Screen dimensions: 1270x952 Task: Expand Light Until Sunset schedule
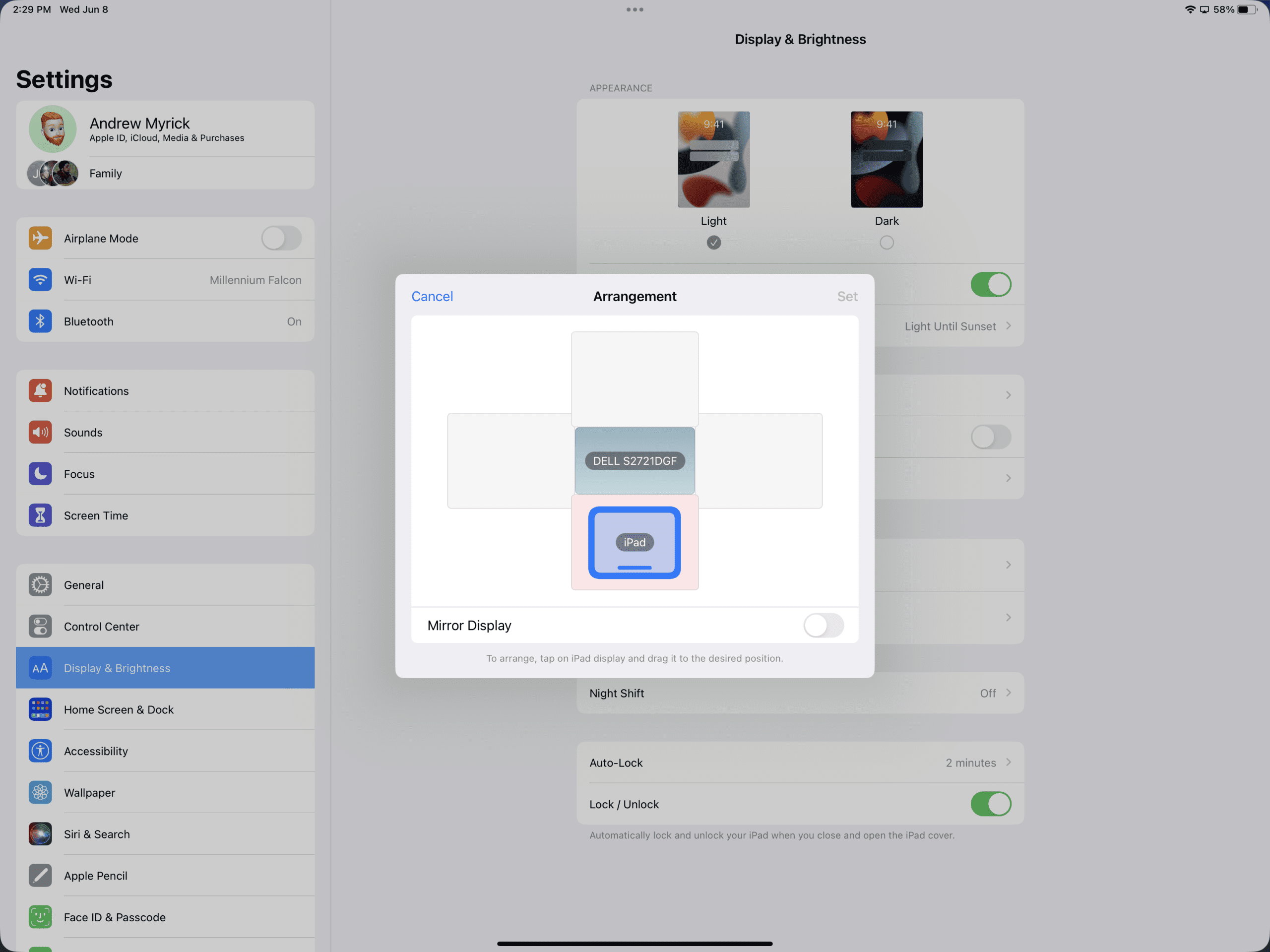(x=949, y=326)
